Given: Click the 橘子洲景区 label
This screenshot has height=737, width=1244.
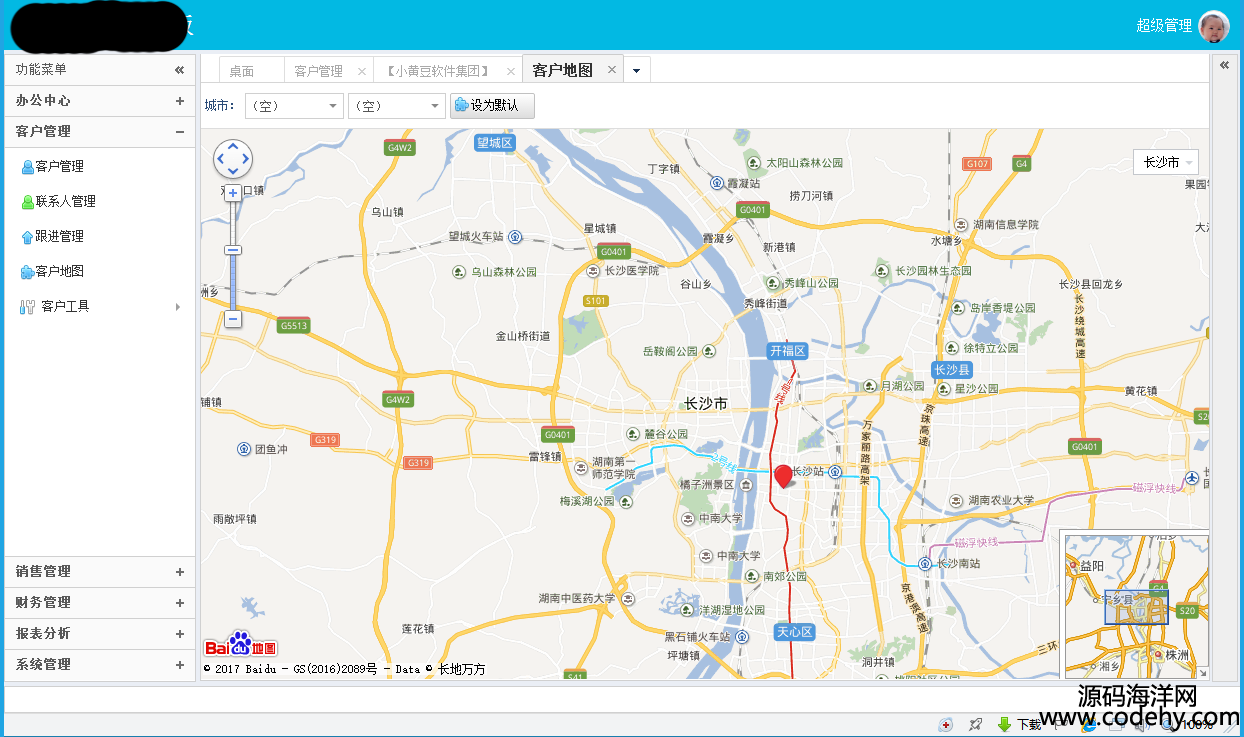Looking at the screenshot, I should click(x=707, y=484).
